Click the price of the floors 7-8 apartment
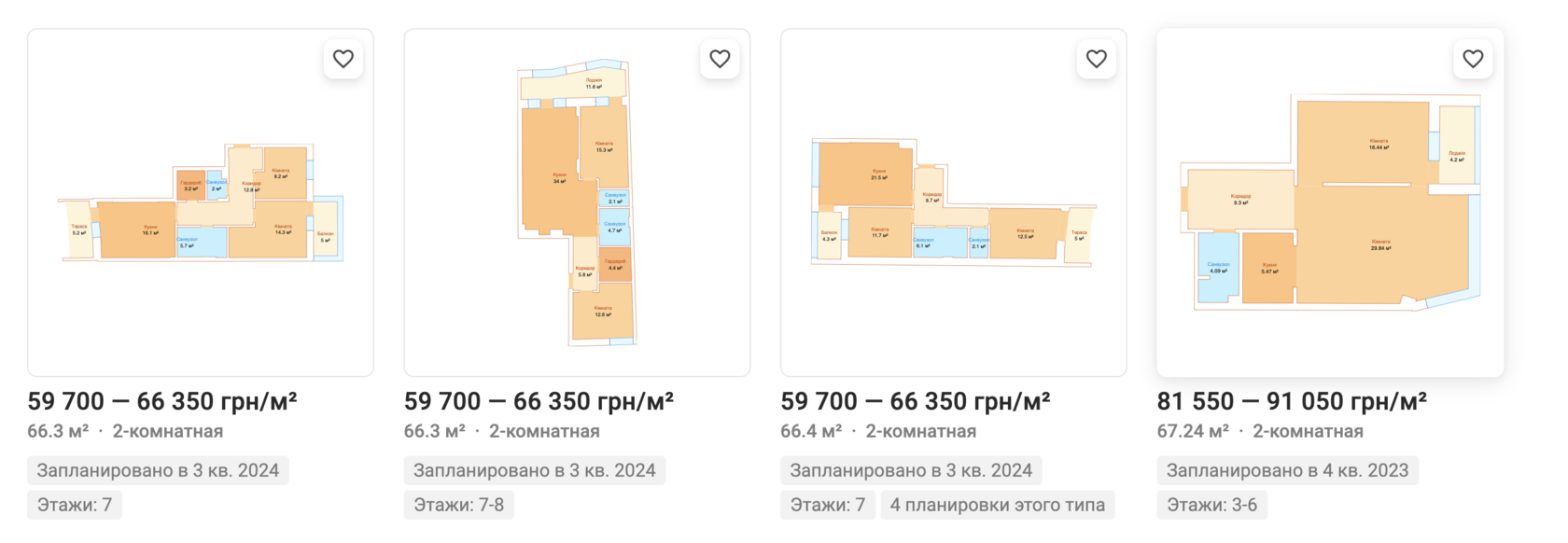 539,401
